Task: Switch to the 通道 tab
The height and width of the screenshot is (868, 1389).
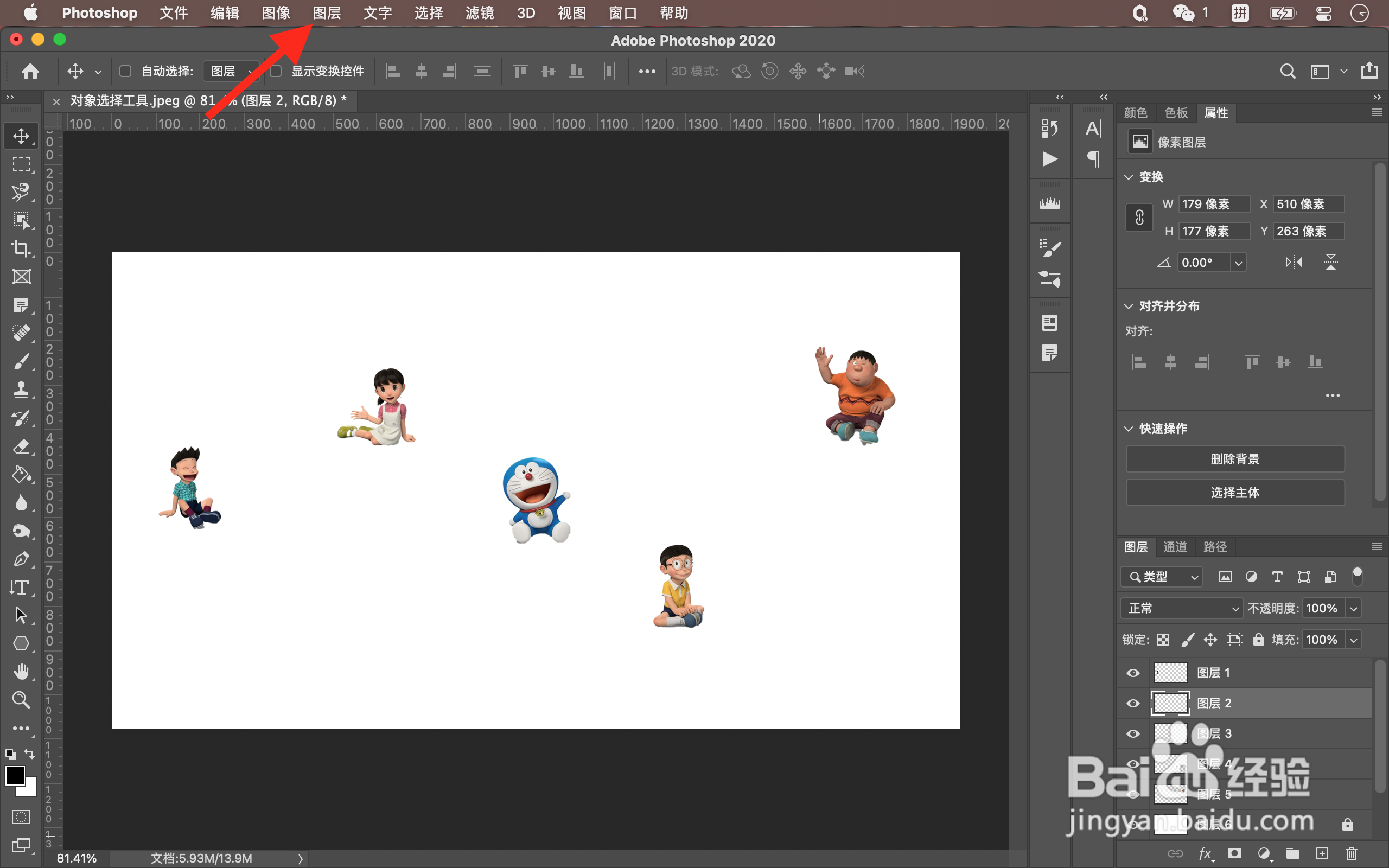Action: click(1174, 546)
